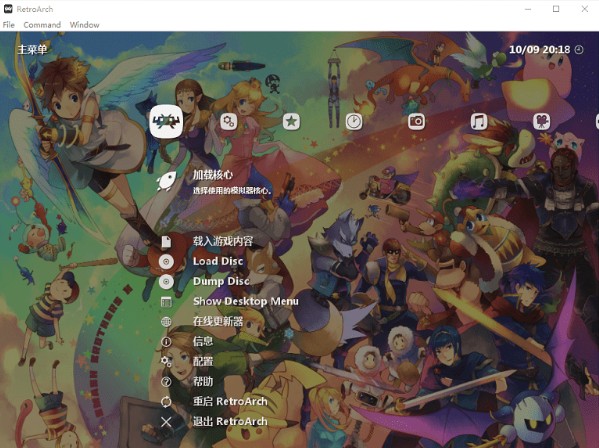599x448 pixels.
Task: Maximize the RetroArch window
Action: pyautogui.click(x=556, y=9)
